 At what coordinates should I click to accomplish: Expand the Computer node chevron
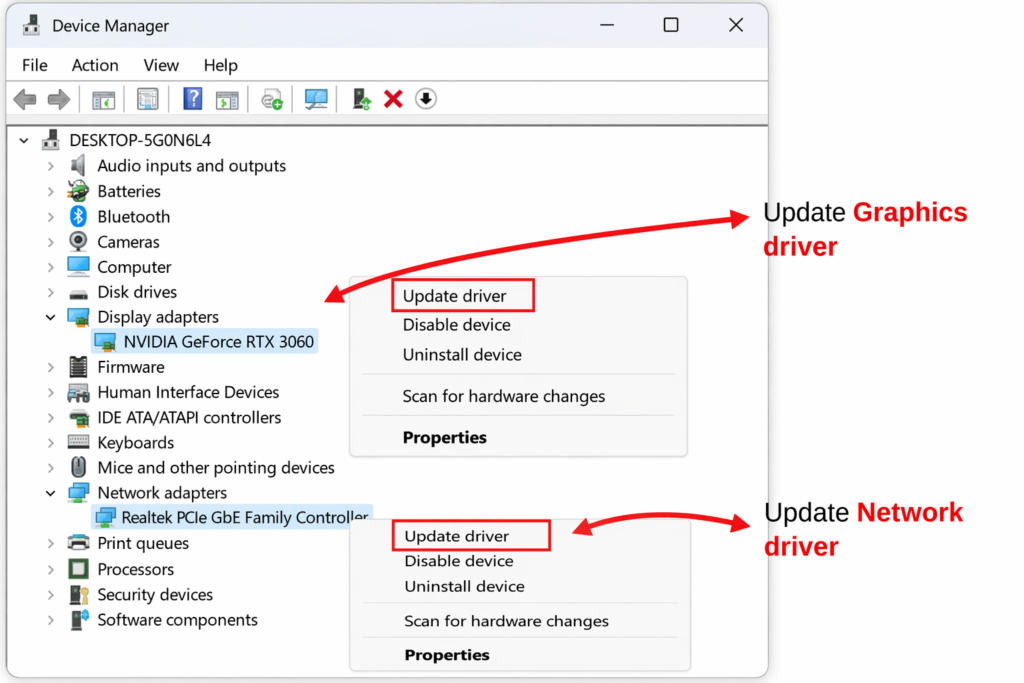click(50, 267)
